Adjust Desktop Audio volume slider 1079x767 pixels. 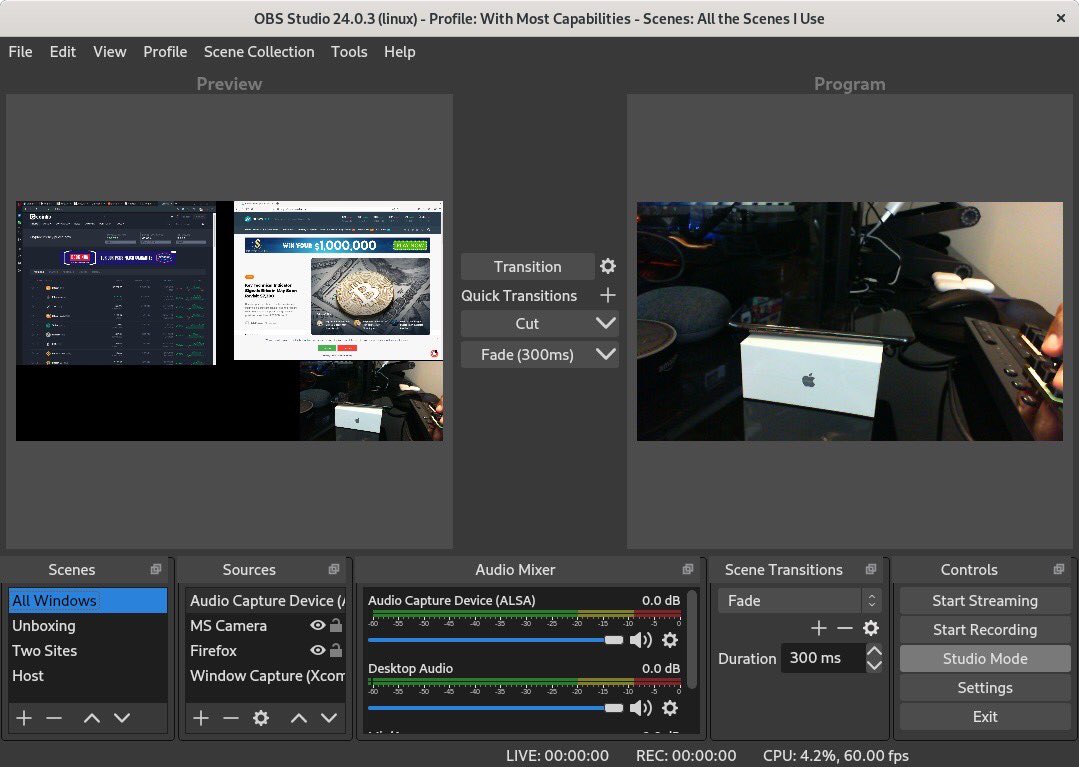(x=495, y=708)
